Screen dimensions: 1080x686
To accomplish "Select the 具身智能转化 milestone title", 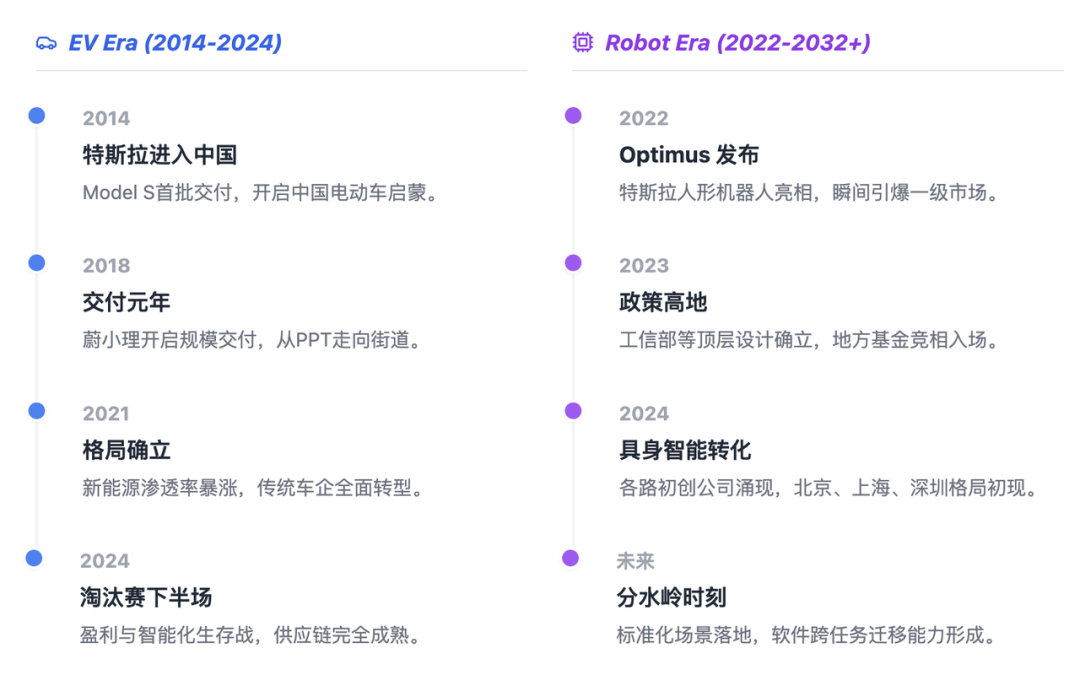I will (x=685, y=450).
